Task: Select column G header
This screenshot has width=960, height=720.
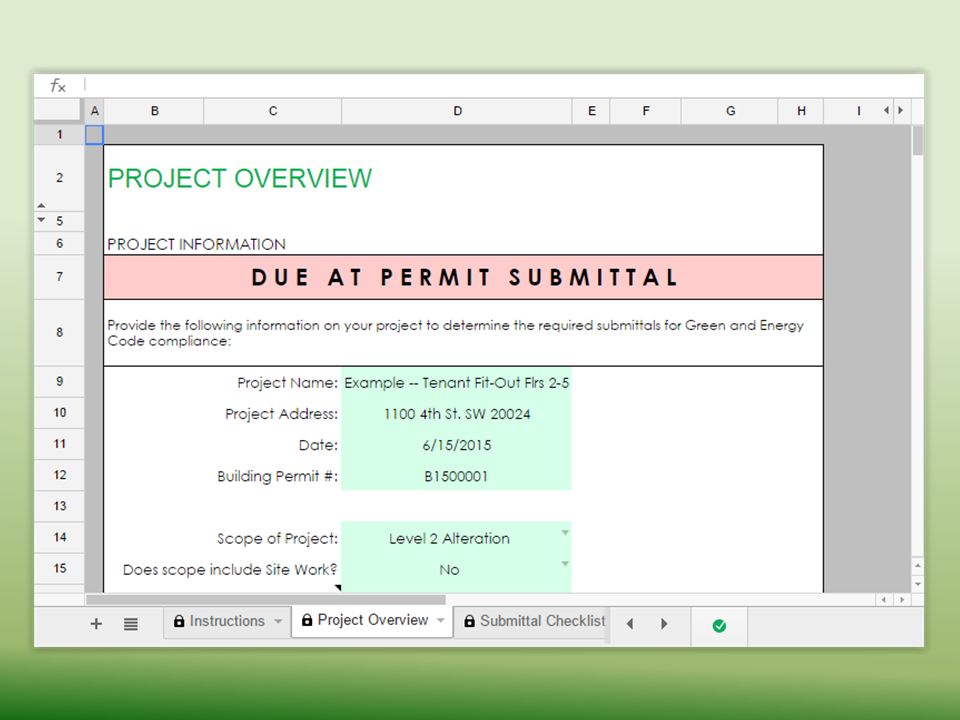Action: pyautogui.click(x=730, y=111)
